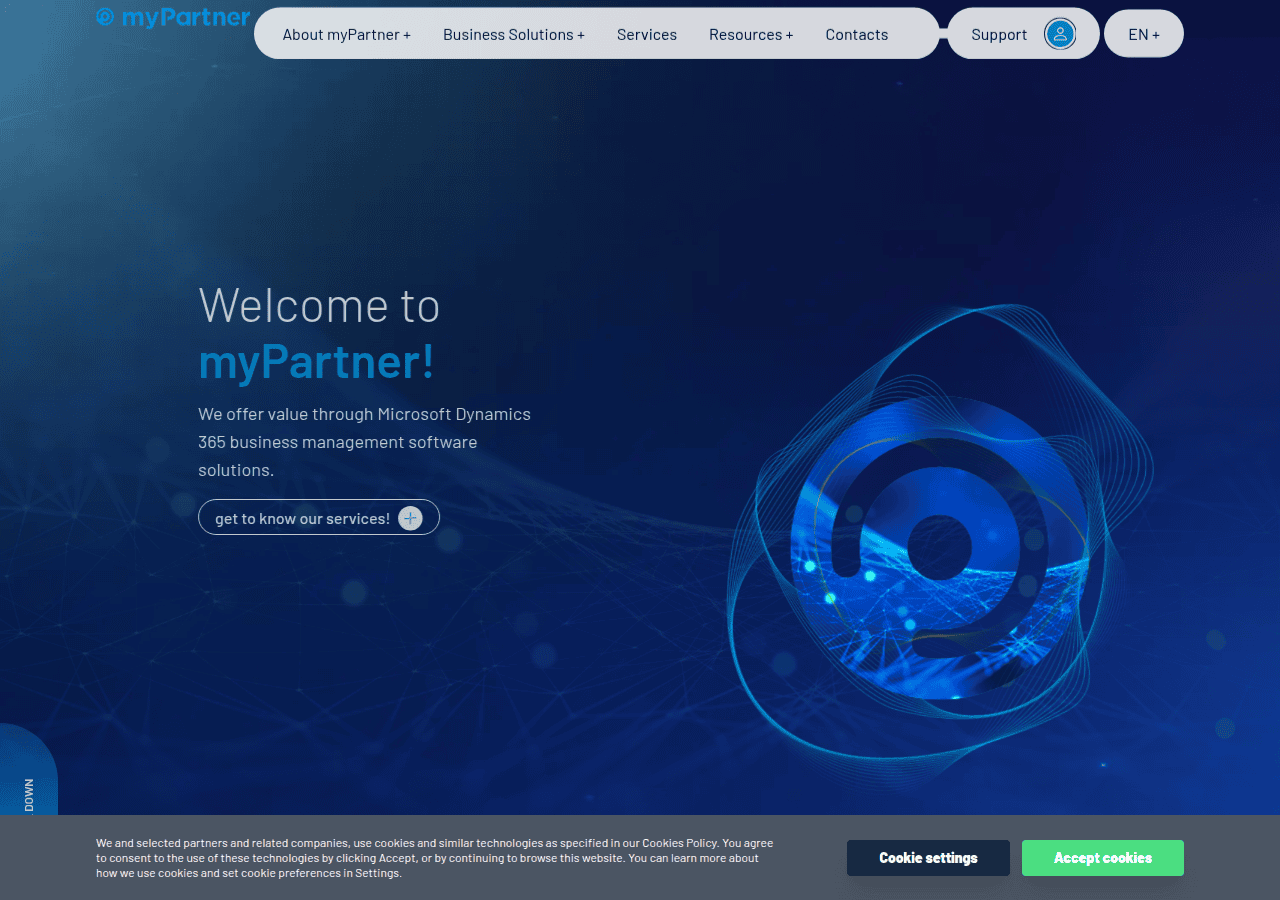Expand the About myPartner menu

click(x=347, y=34)
